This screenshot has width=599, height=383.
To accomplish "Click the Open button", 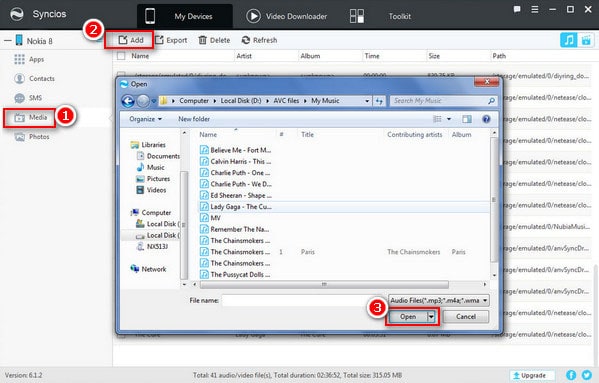I will [408, 317].
